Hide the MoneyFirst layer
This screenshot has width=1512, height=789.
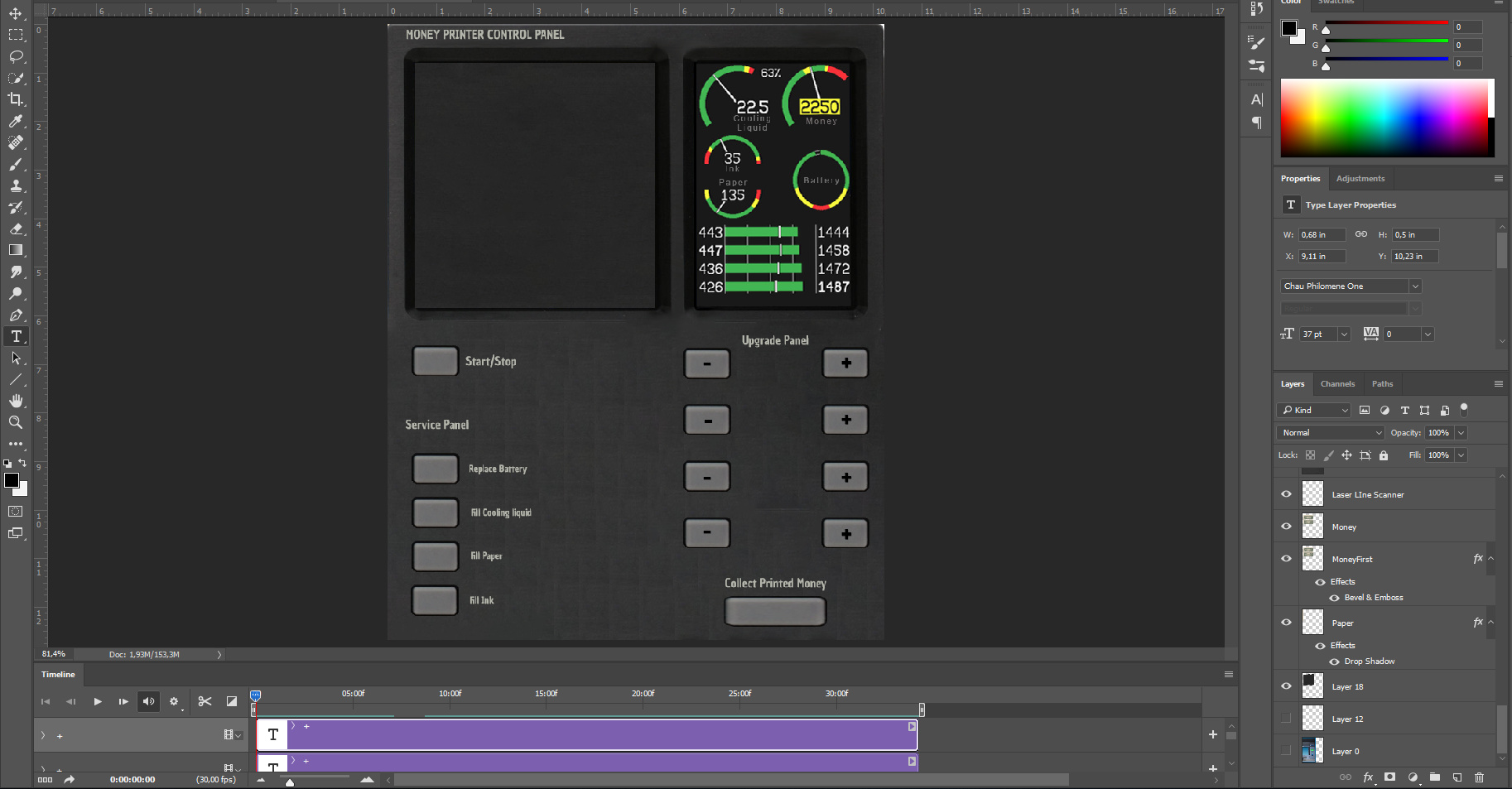point(1286,559)
